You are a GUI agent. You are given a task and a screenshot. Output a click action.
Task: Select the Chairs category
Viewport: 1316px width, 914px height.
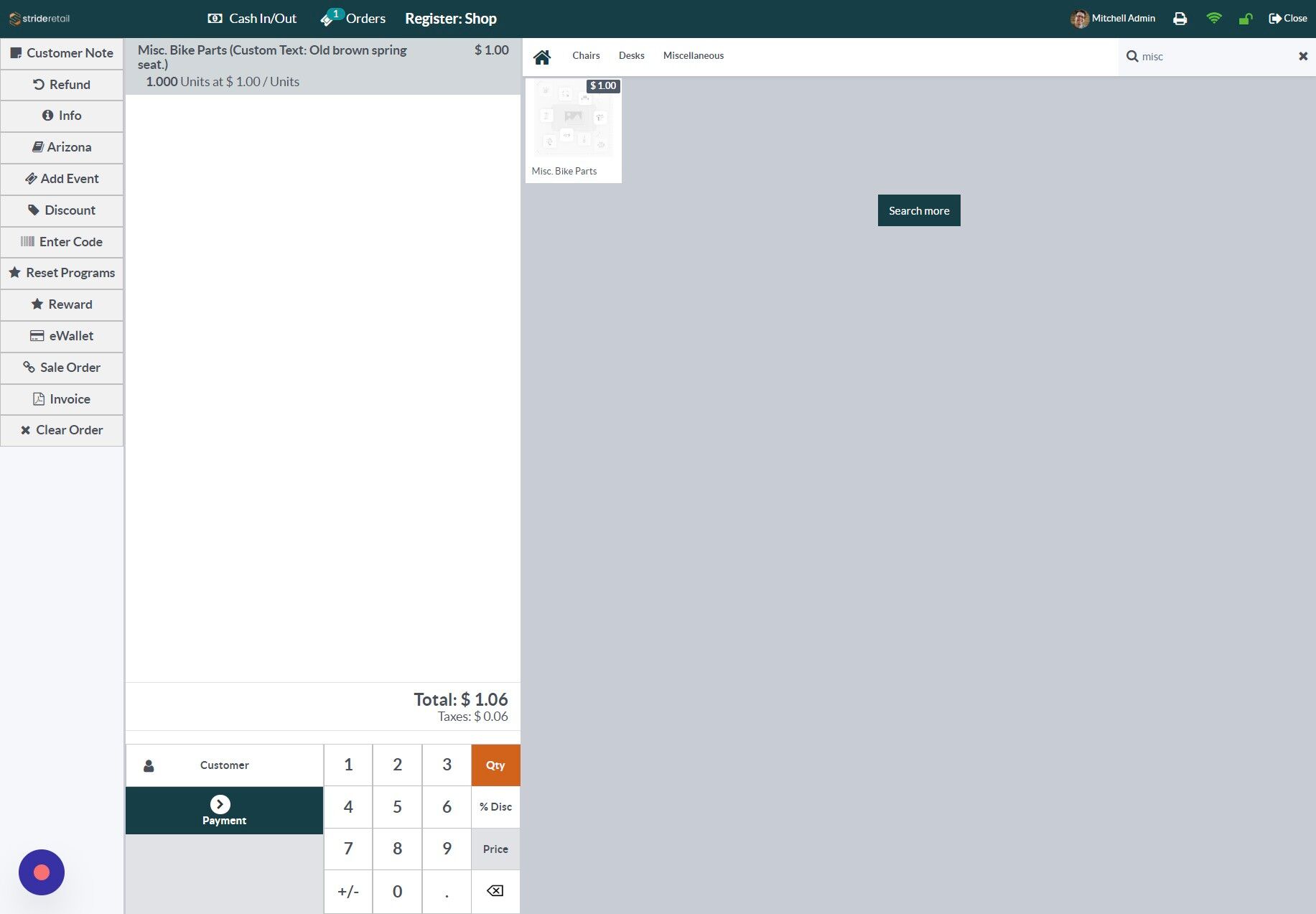click(x=586, y=56)
